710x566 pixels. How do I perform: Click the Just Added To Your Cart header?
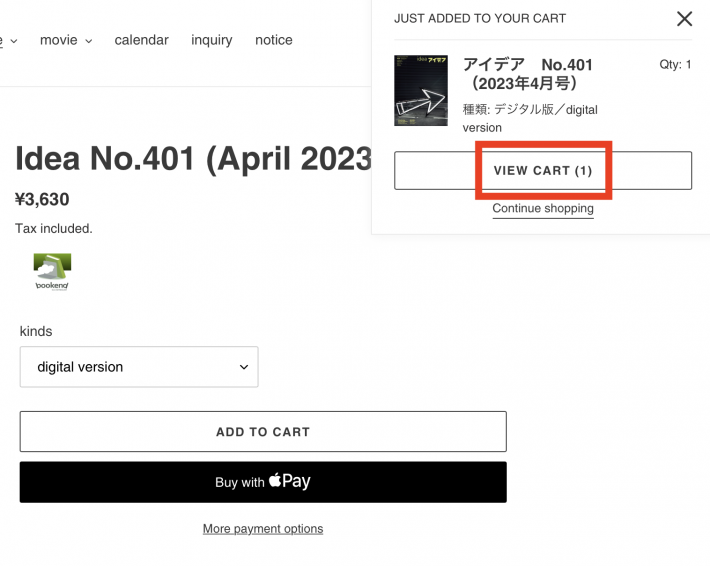480,19
